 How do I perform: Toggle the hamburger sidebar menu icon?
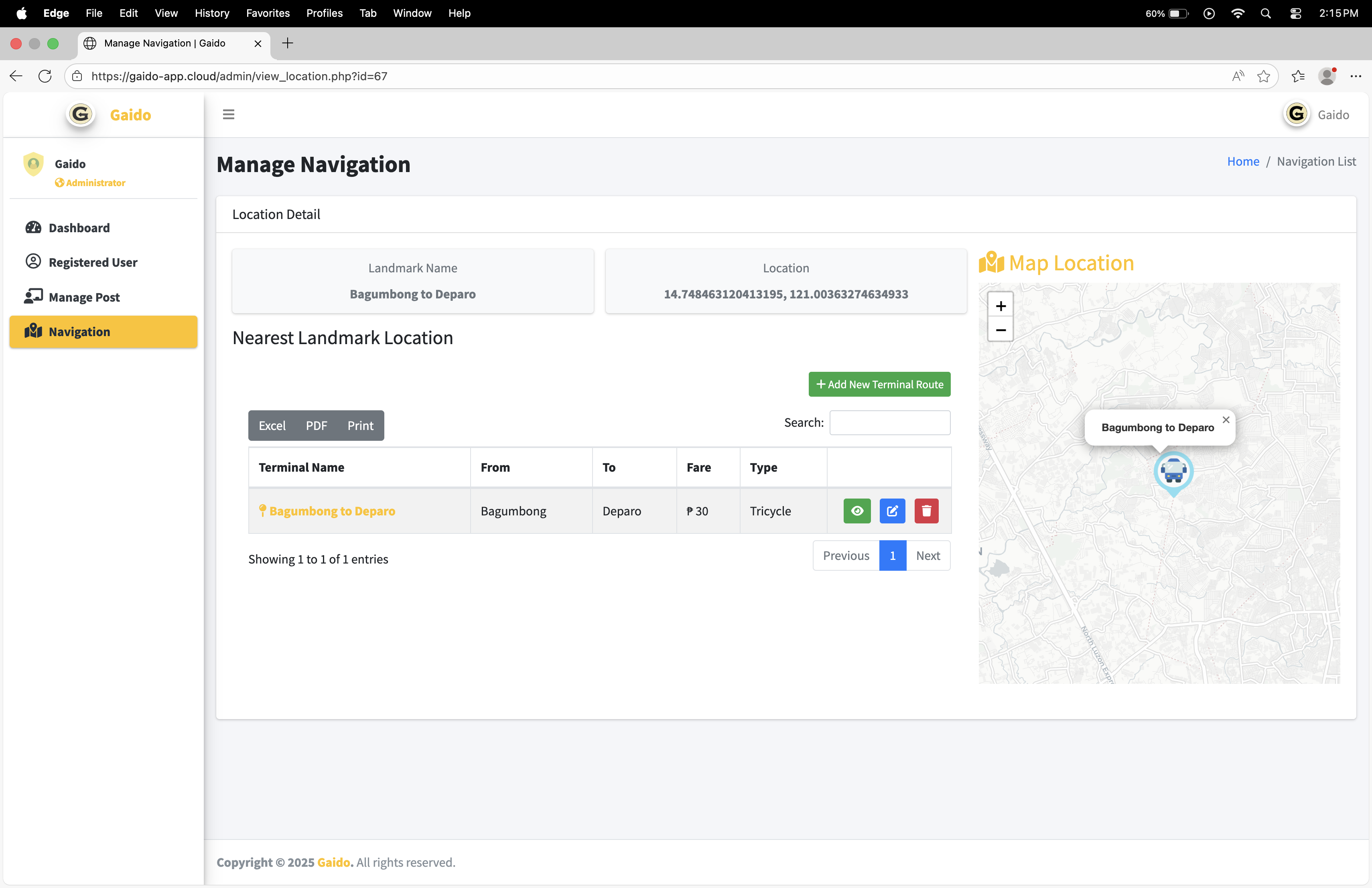pos(228,115)
